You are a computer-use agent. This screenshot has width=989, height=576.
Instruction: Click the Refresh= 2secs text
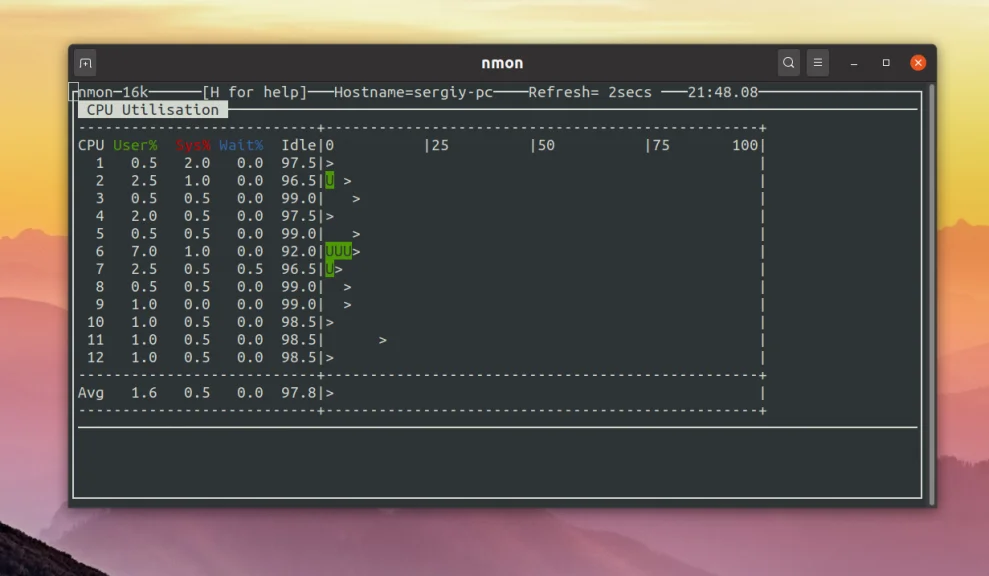(590, 92)
